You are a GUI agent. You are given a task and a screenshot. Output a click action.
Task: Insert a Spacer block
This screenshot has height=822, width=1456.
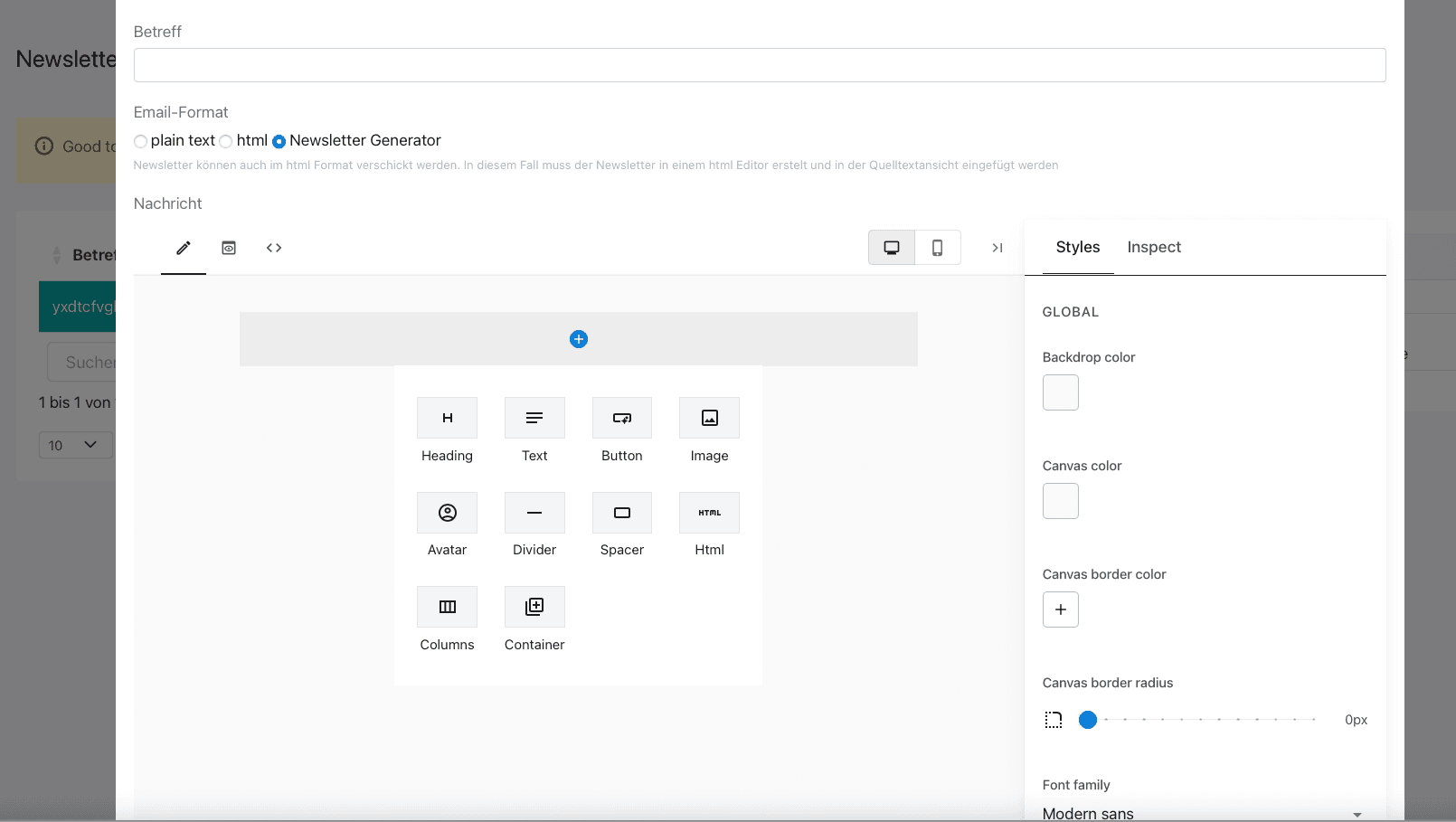pyautogui.click(x=622, y=513)
